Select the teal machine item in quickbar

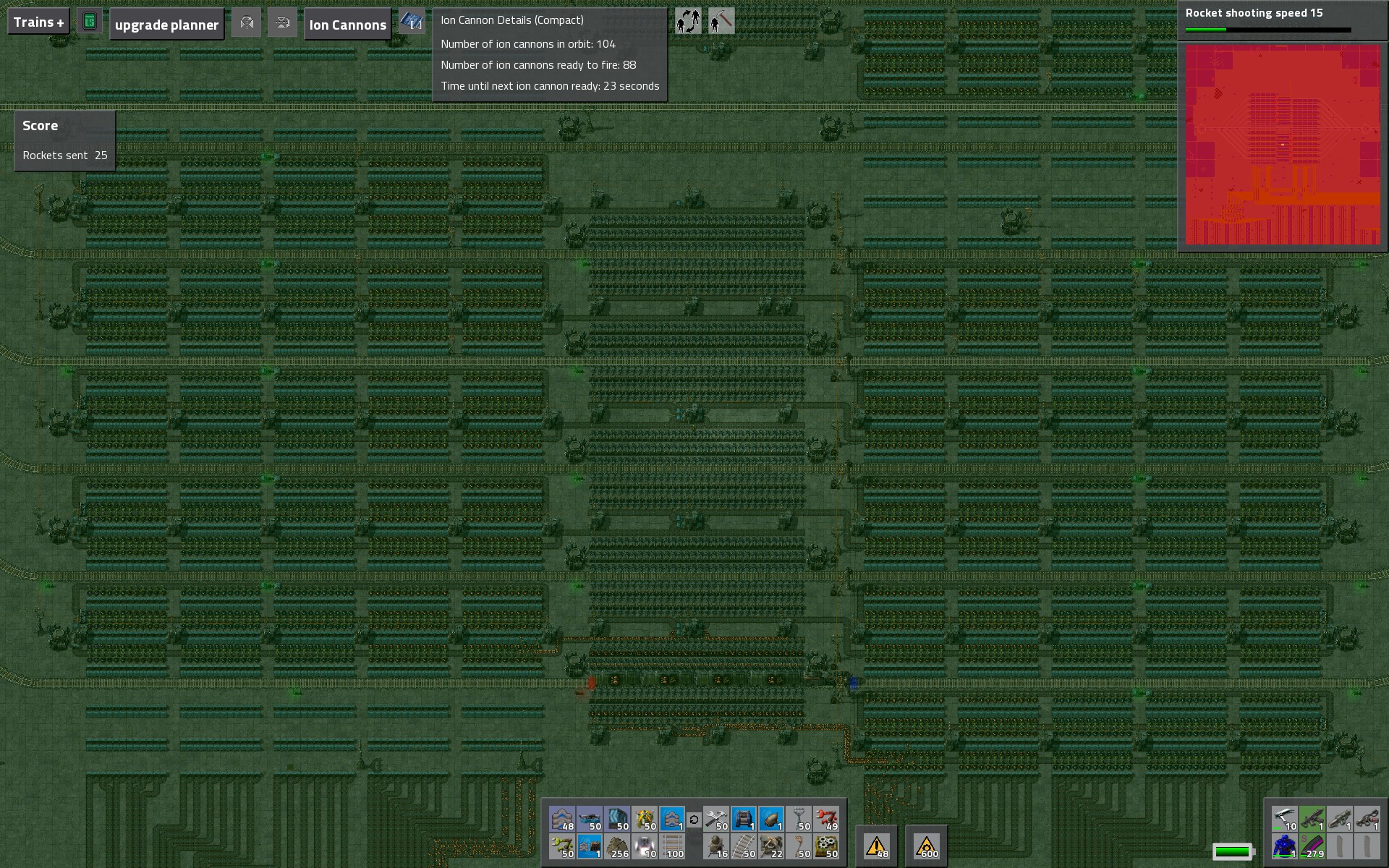(617, 819)
